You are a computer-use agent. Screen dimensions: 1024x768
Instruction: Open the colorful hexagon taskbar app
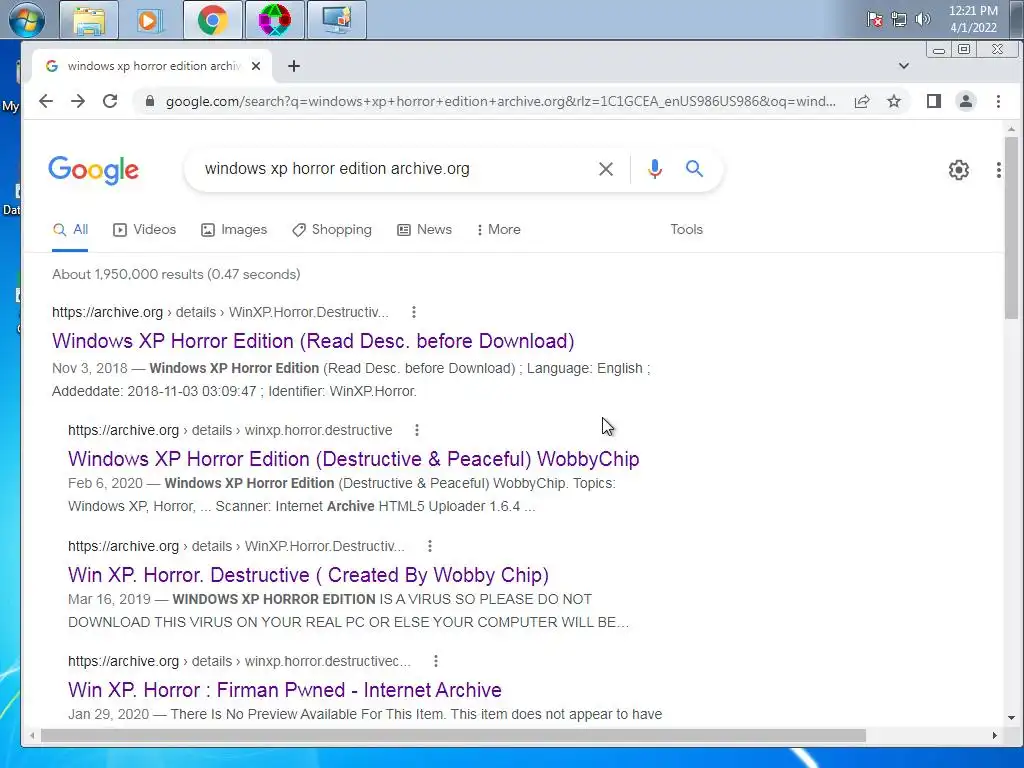tap(274, 20)
